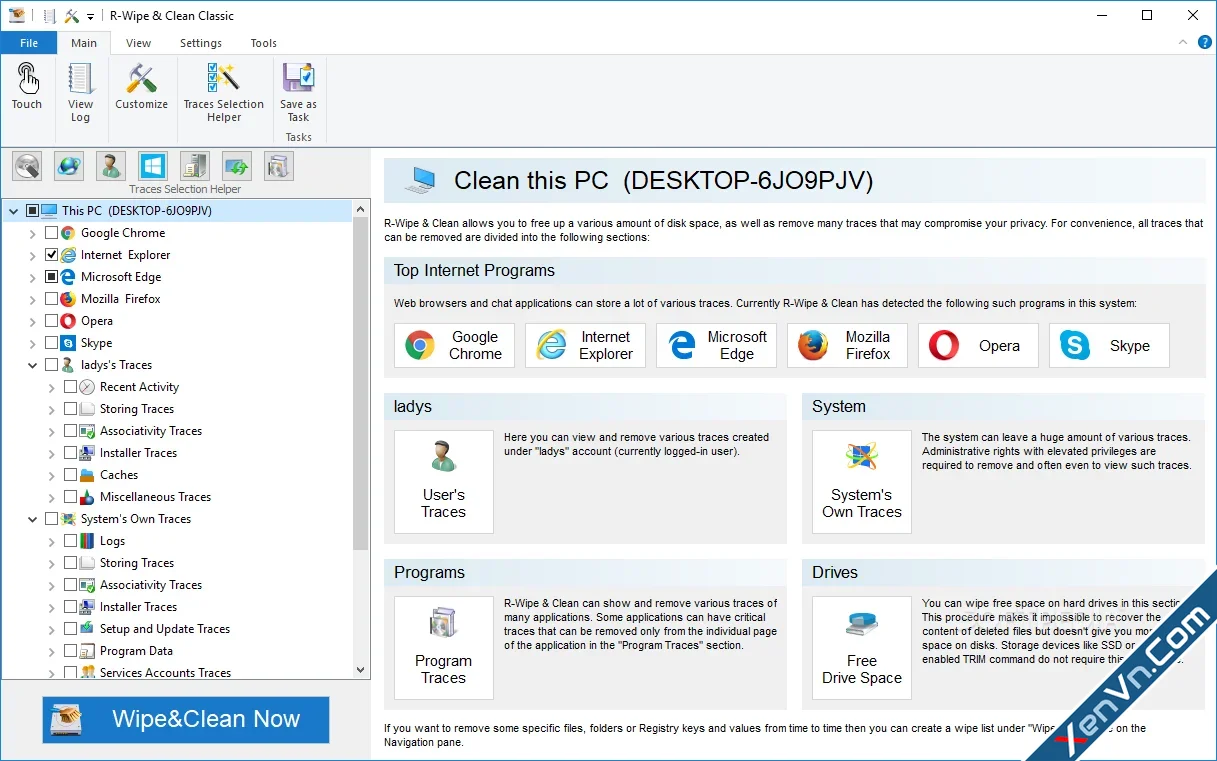Select Services Accounts Traces tree row
The image size is (1217, 761).
[165, 673]
